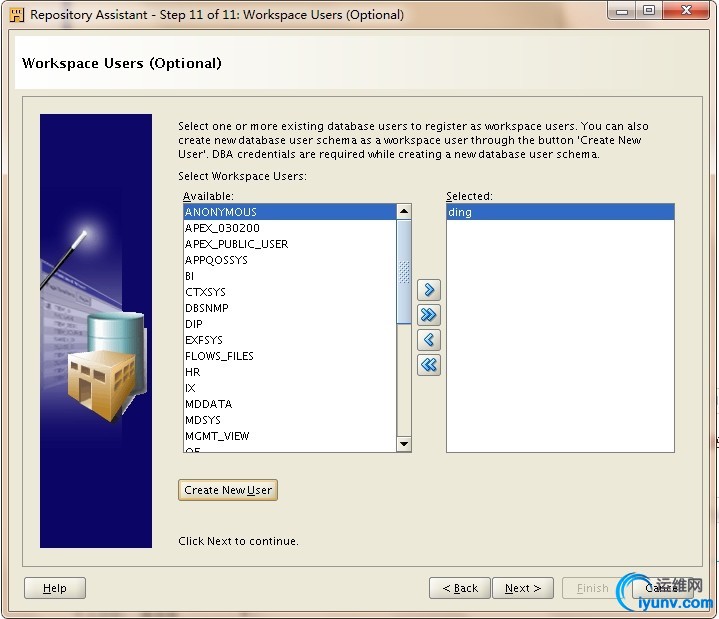Open Help for this step
Viewport: 719px width, 619px height.
pos(55,588)
